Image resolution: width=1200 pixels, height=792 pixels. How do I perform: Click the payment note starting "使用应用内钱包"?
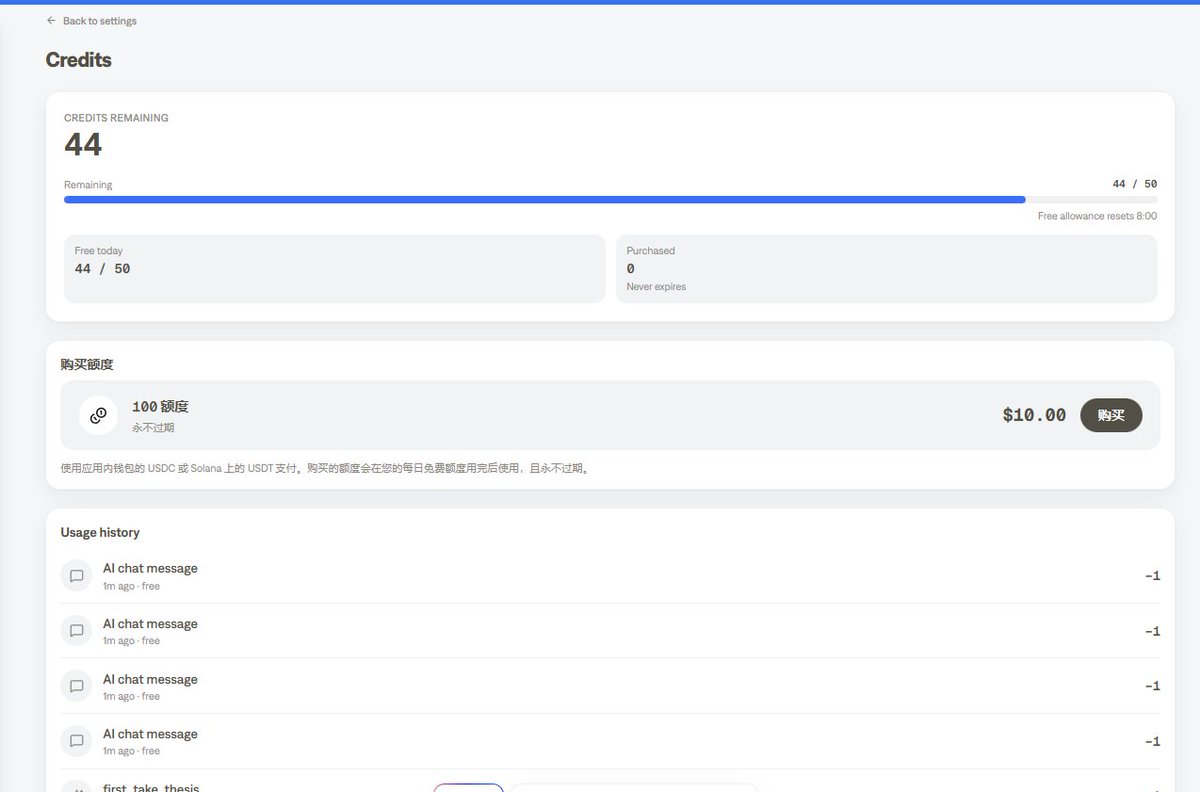coord(327,468)
